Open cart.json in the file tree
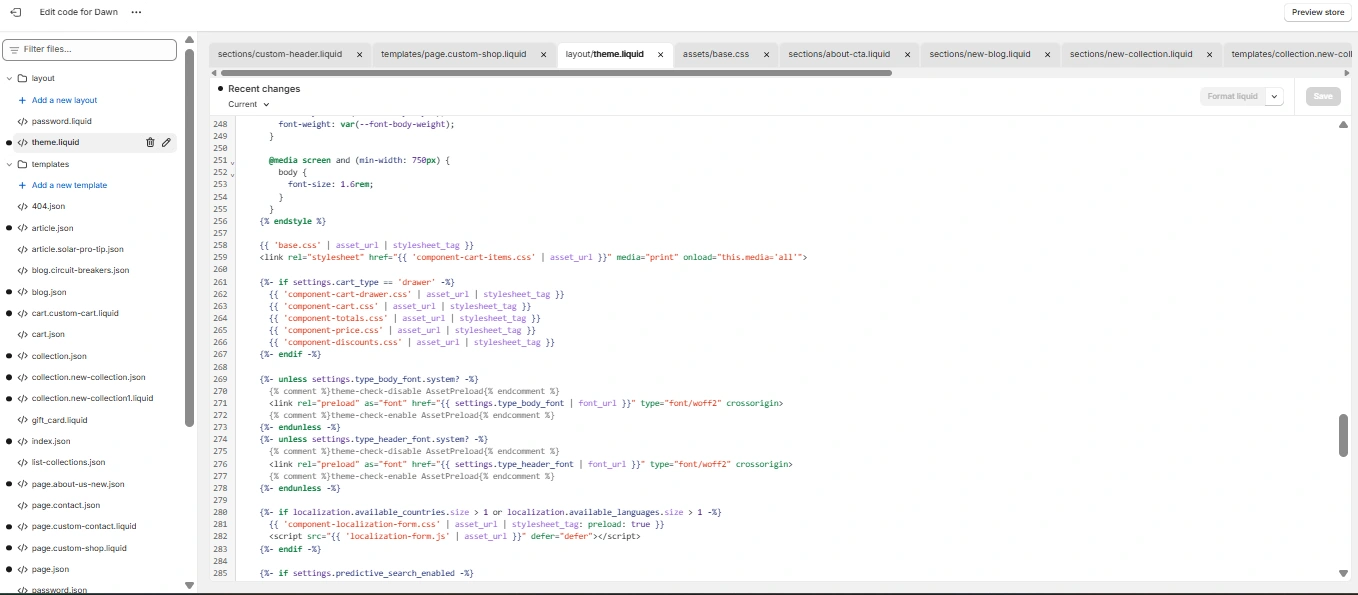Image resolution: width=1358 pixels, height=595 pixels. click(48, 334)
